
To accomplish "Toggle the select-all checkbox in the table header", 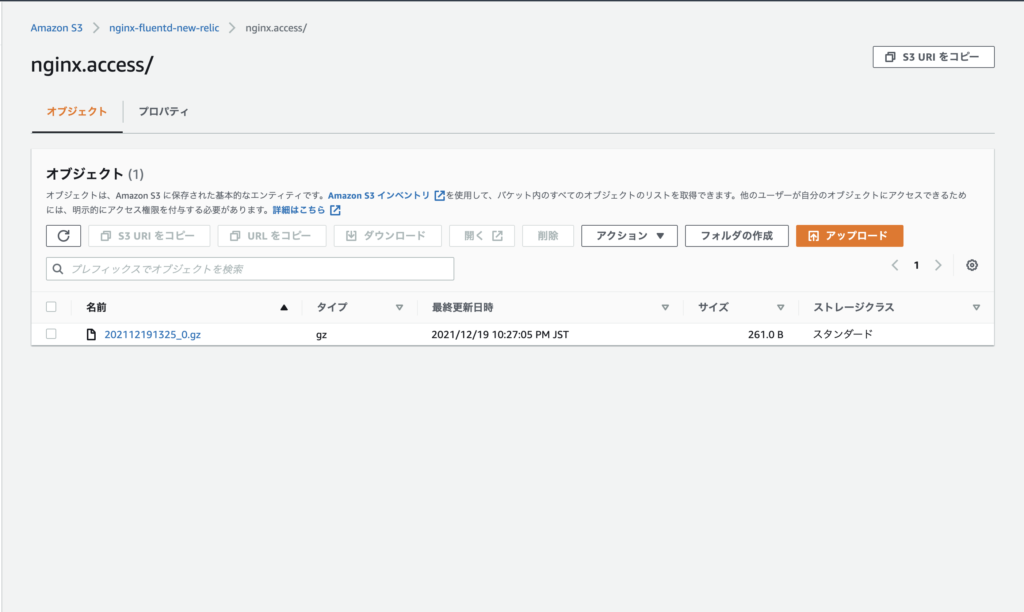I will tap(52, 307).
